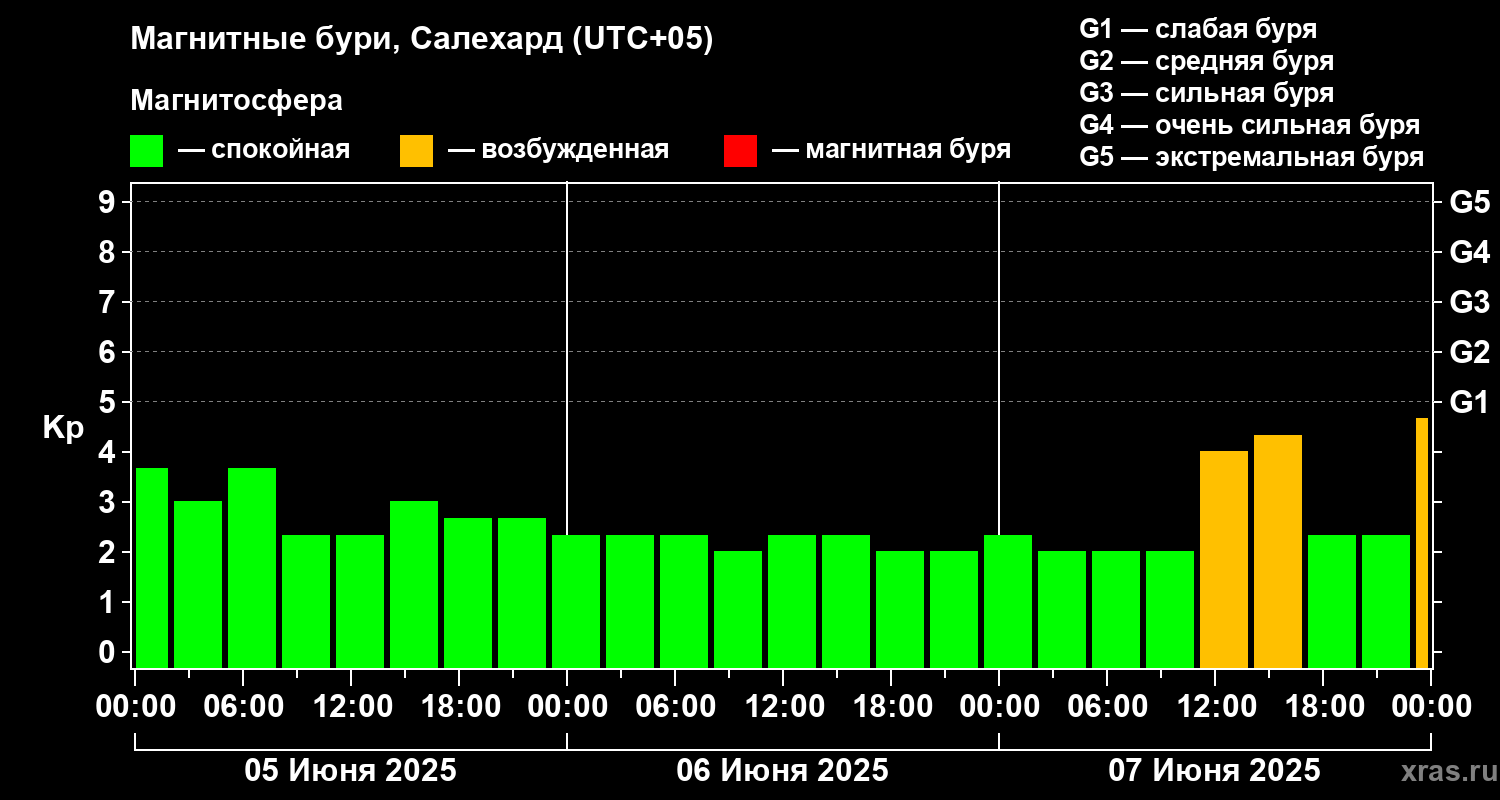Click the 'Магнитосфера' heading

coord(237,101)
